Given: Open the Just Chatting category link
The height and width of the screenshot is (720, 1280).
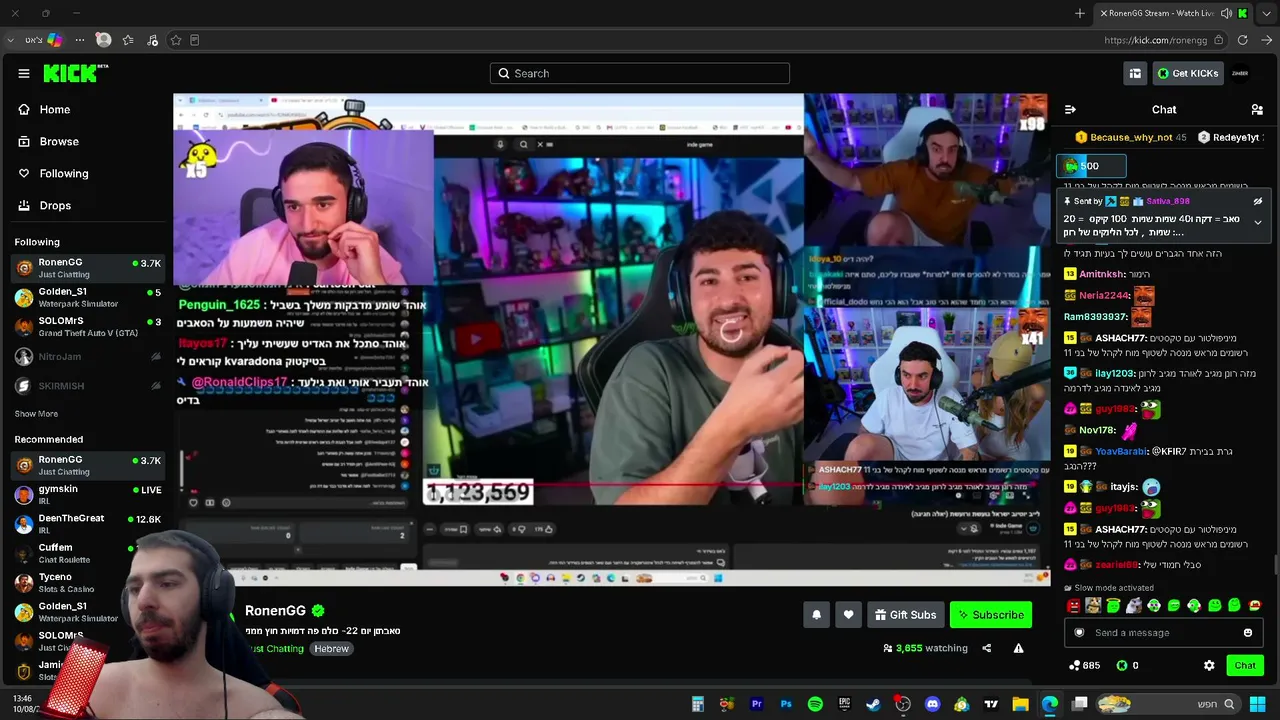Looking at the screenshot, I should click(276, 649).
